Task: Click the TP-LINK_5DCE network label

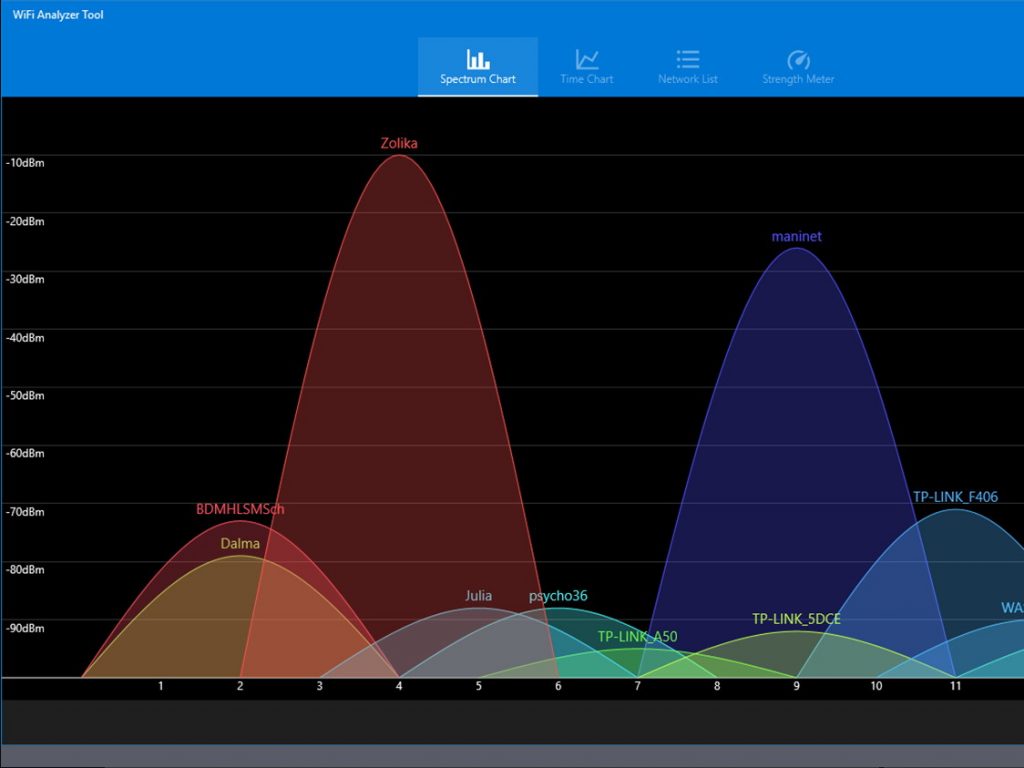Action: tap(796, 619)
